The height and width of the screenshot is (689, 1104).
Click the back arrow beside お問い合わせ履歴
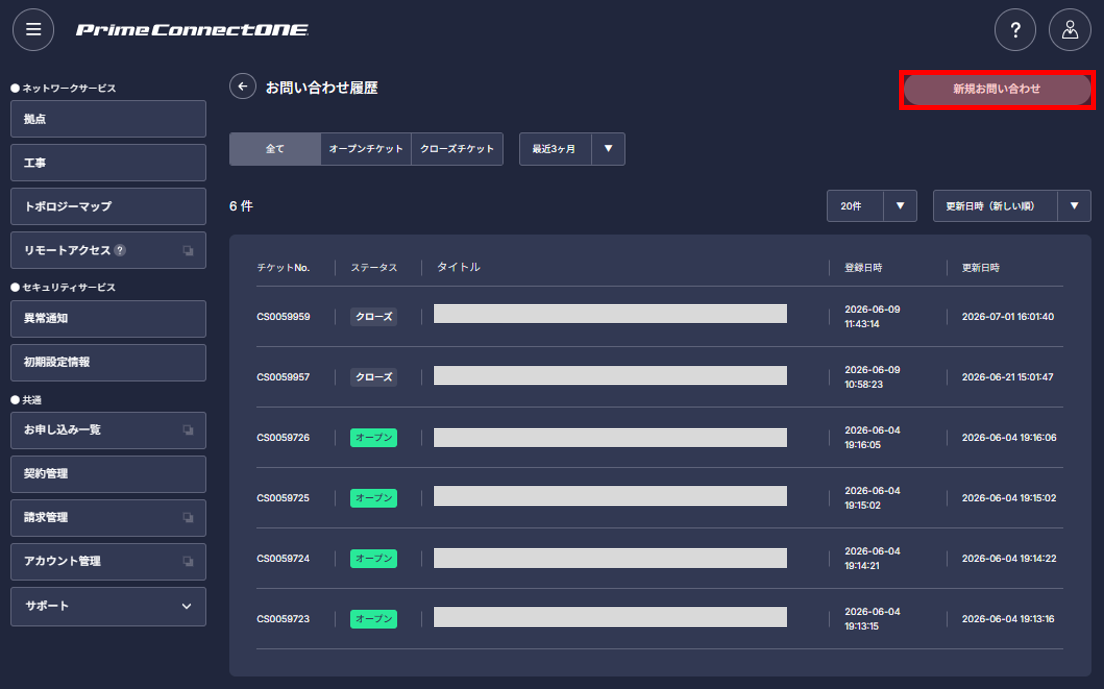tap(242, 87)
